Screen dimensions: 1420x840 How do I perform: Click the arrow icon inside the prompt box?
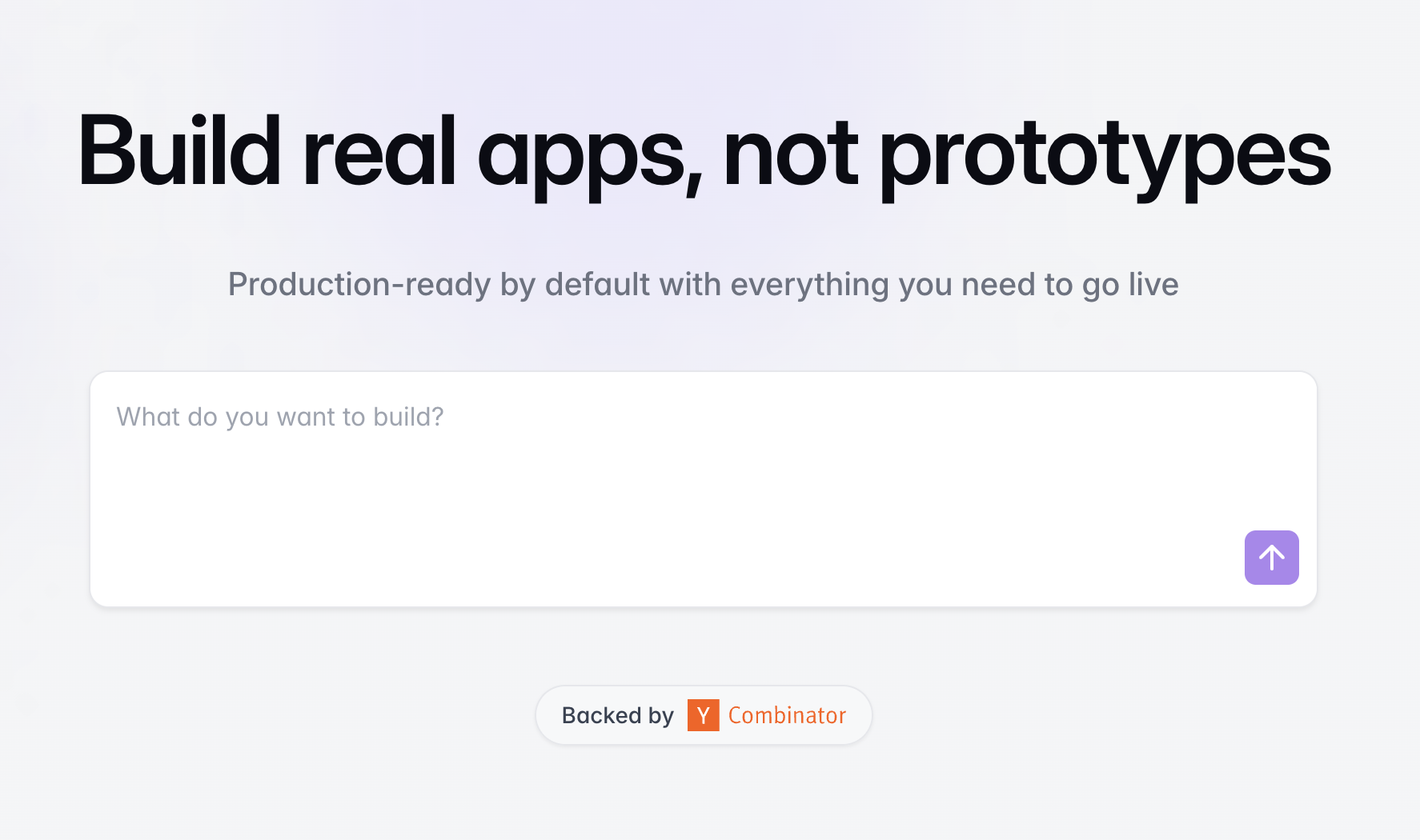[1271, 558]
